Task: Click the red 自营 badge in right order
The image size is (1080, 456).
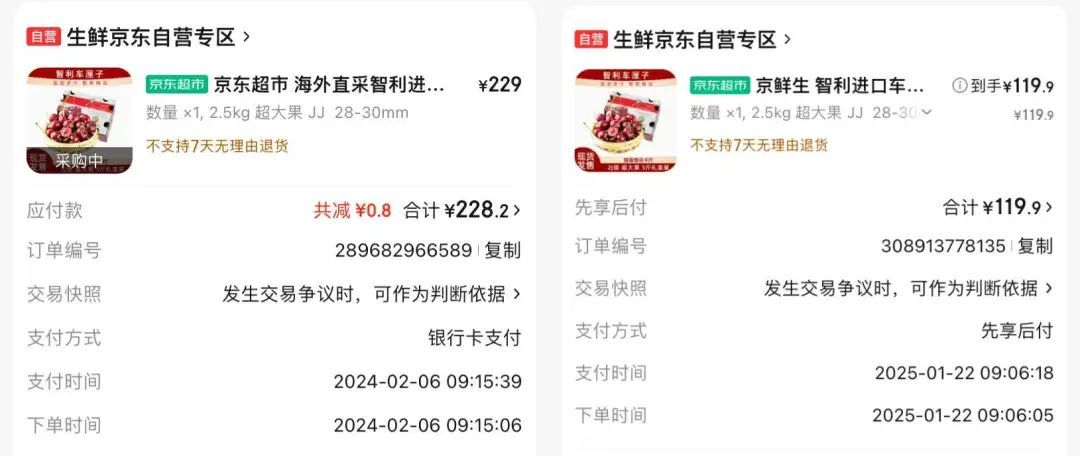Action: [x=591, y=39]
